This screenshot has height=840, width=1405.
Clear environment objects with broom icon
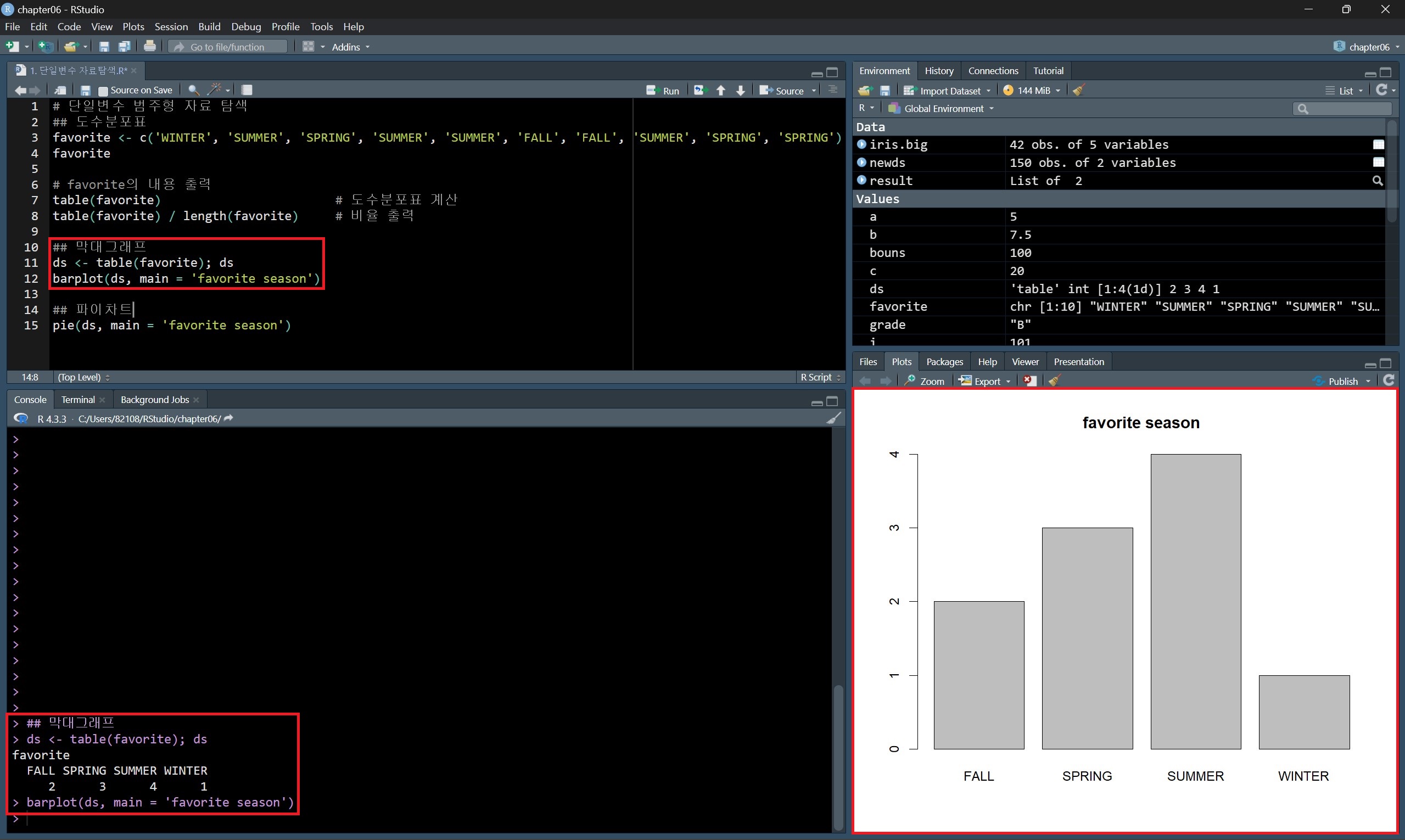coord(1078,91)
